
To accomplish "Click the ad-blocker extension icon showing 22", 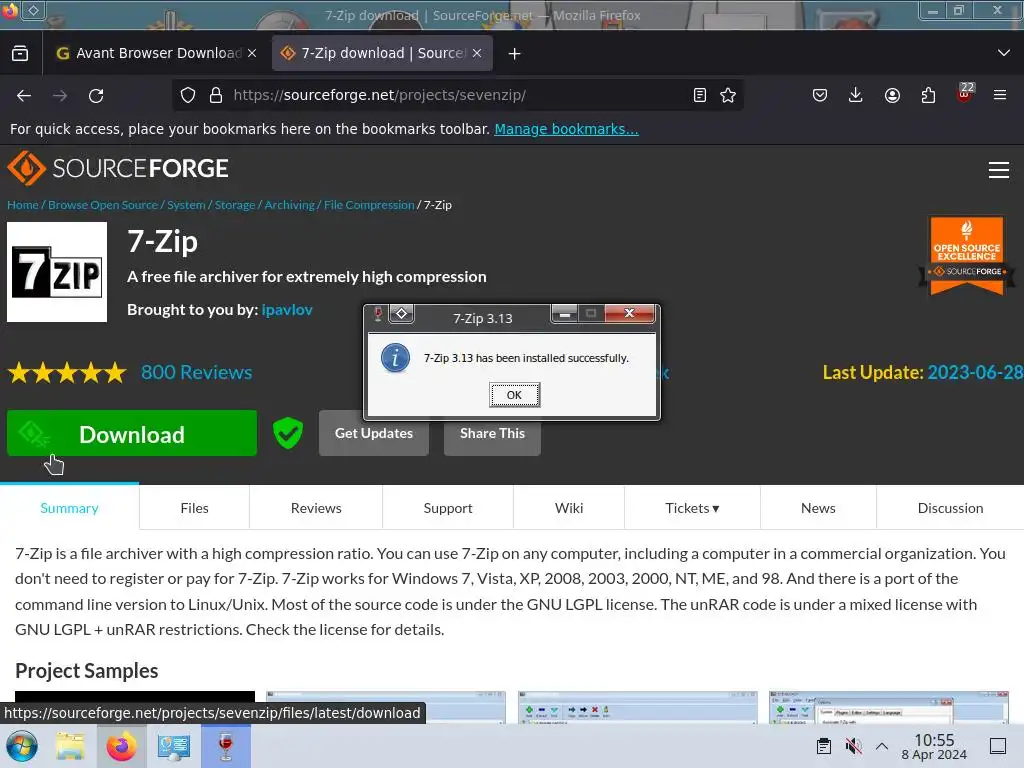I will [965, 93].
